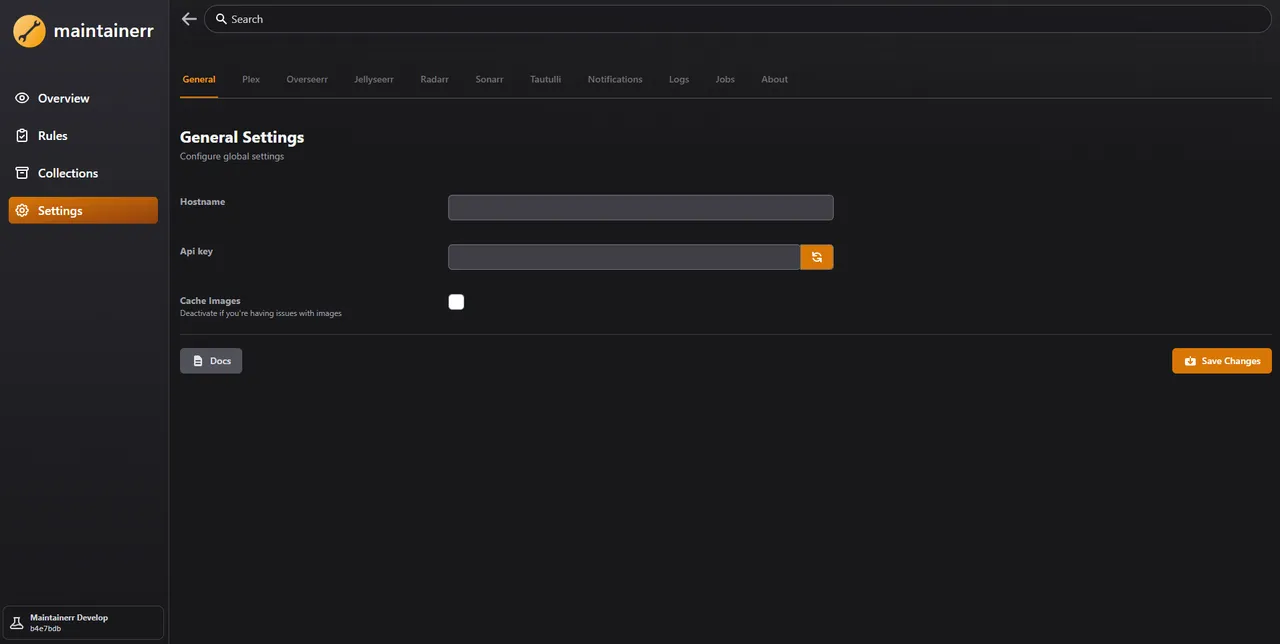The width and height of the screenshot is (1280, 644).
Task: Enable the Cache Images checkbox
Action: (456, 302)
